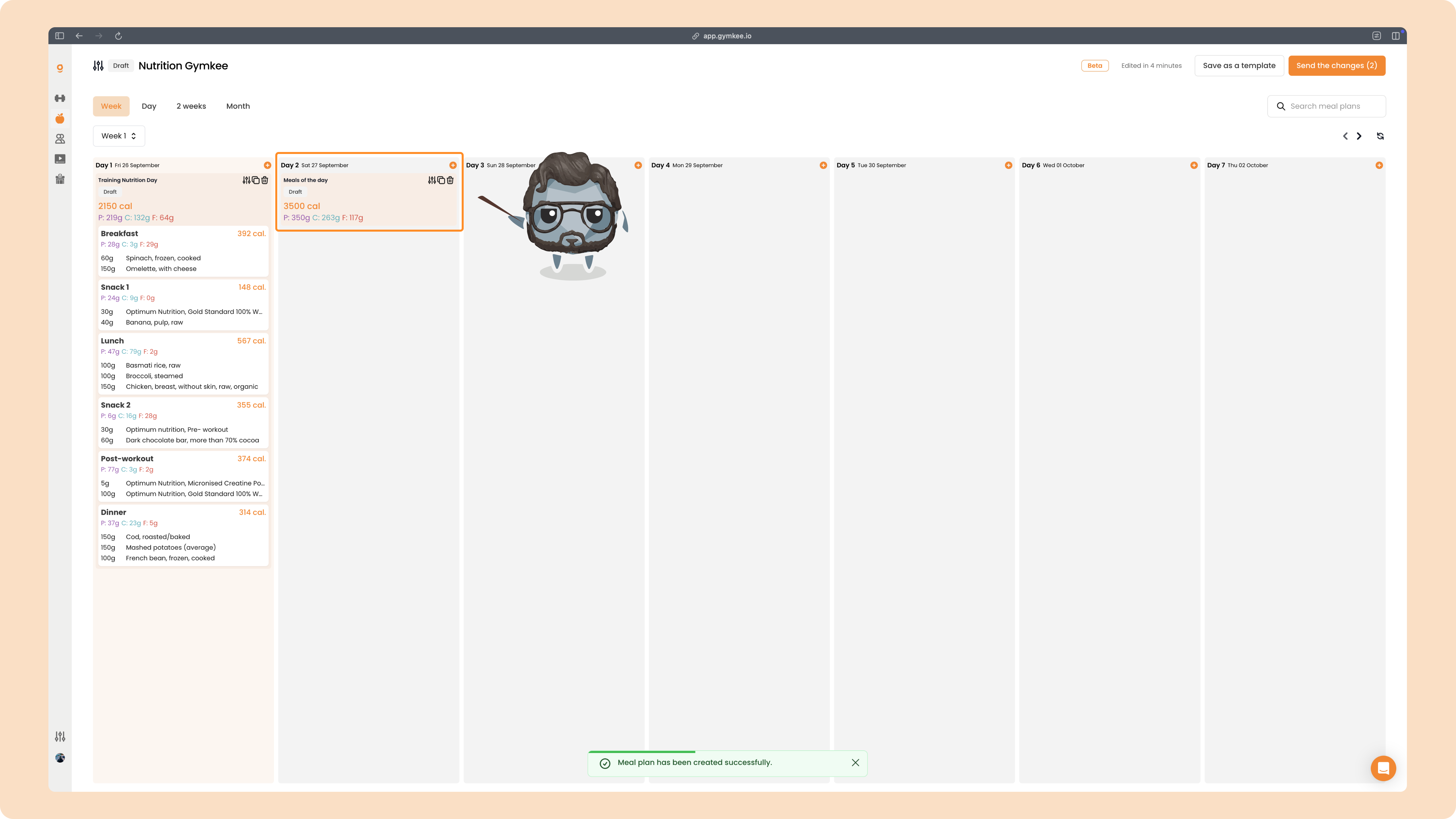Add a meal plan to Day 2

[x=453, y=165]
